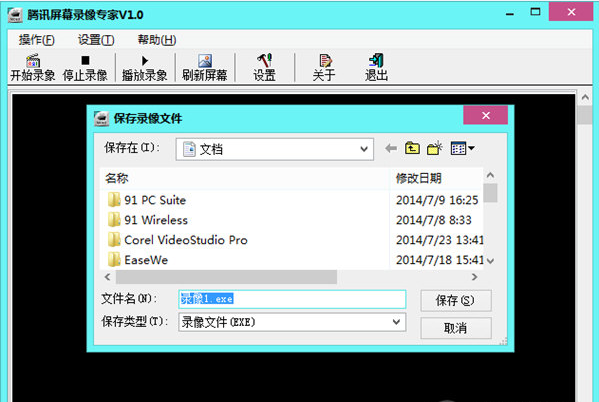Click the file list vertical scrollbar thumb
599x402 pixels.
491,193
